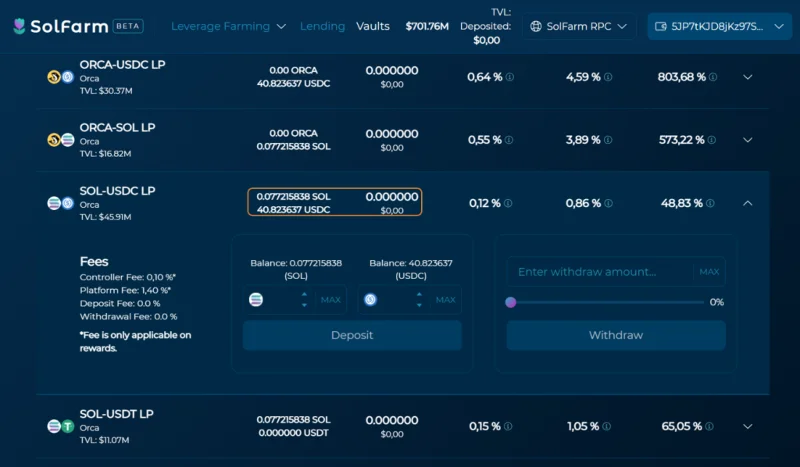
Task: Click the 0.000000 USDT balance text
Action: pyautogui.click(x=293, y=433)
